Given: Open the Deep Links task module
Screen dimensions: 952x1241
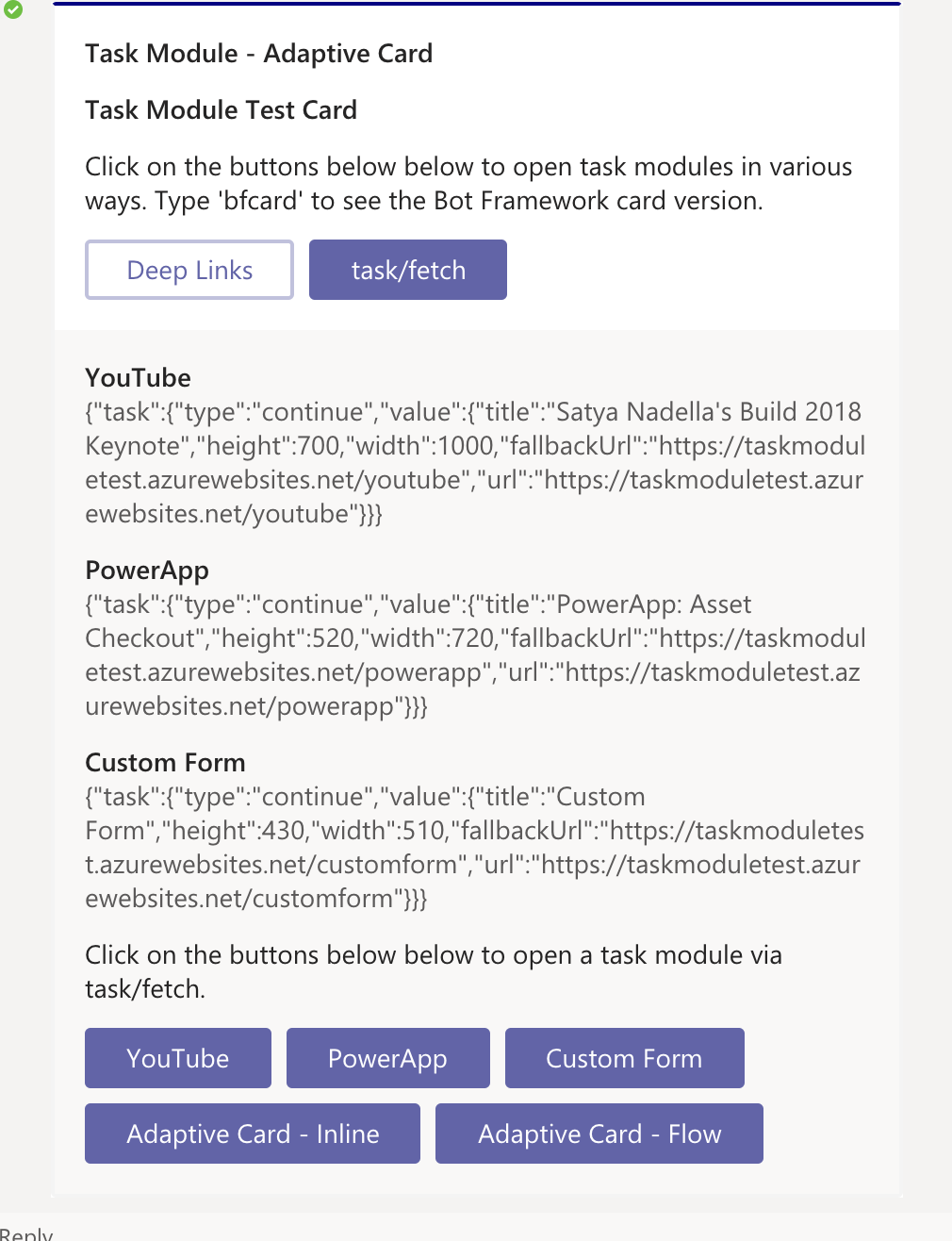Looking at the screenshot, I should [x=189, y=270].
